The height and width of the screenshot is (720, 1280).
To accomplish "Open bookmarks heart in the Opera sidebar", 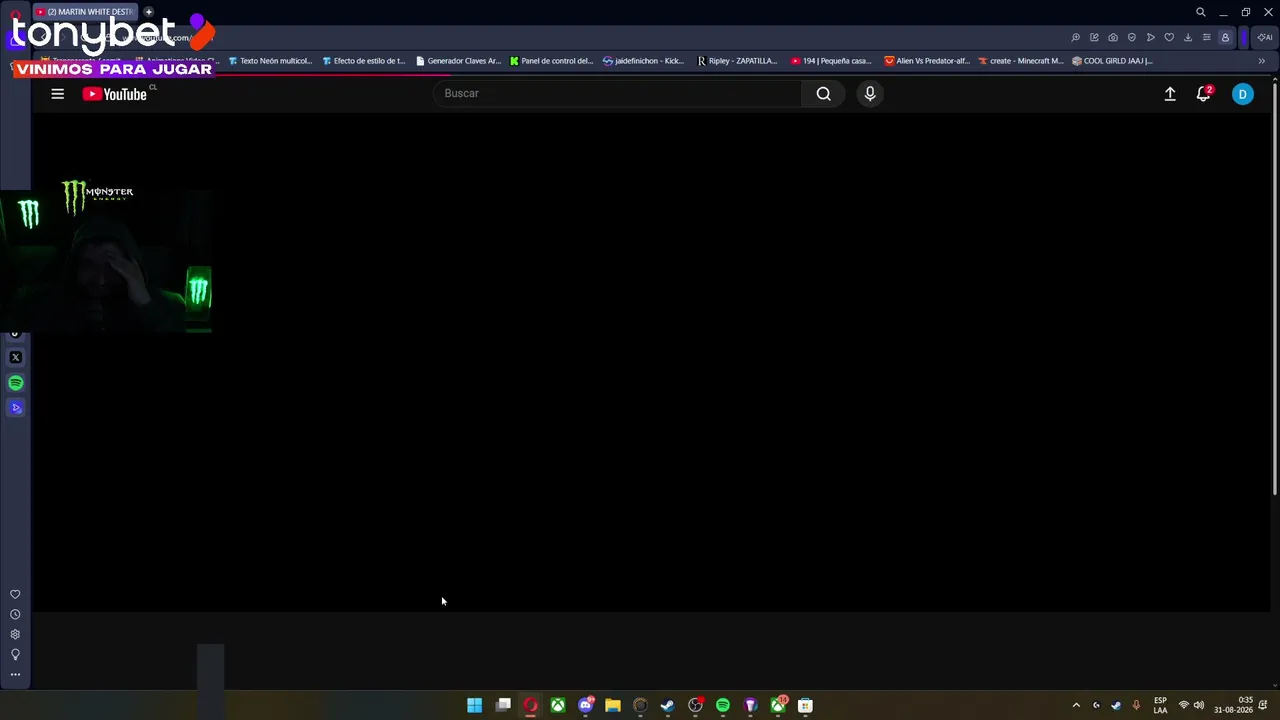I will point(15,594).
